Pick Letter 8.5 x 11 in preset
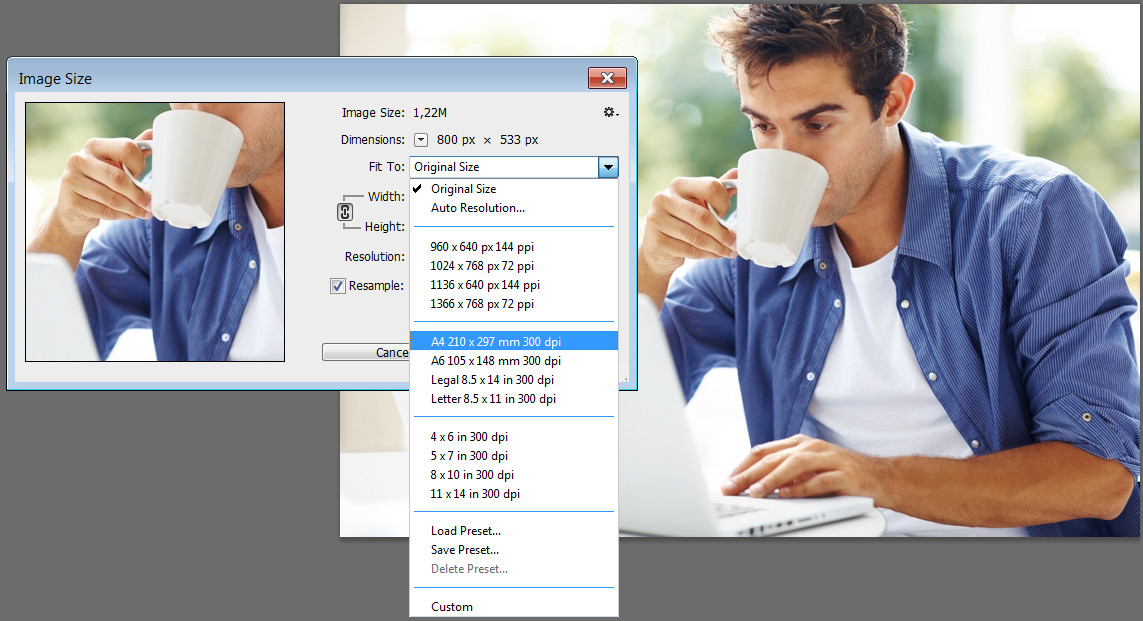 click(514, 398)
